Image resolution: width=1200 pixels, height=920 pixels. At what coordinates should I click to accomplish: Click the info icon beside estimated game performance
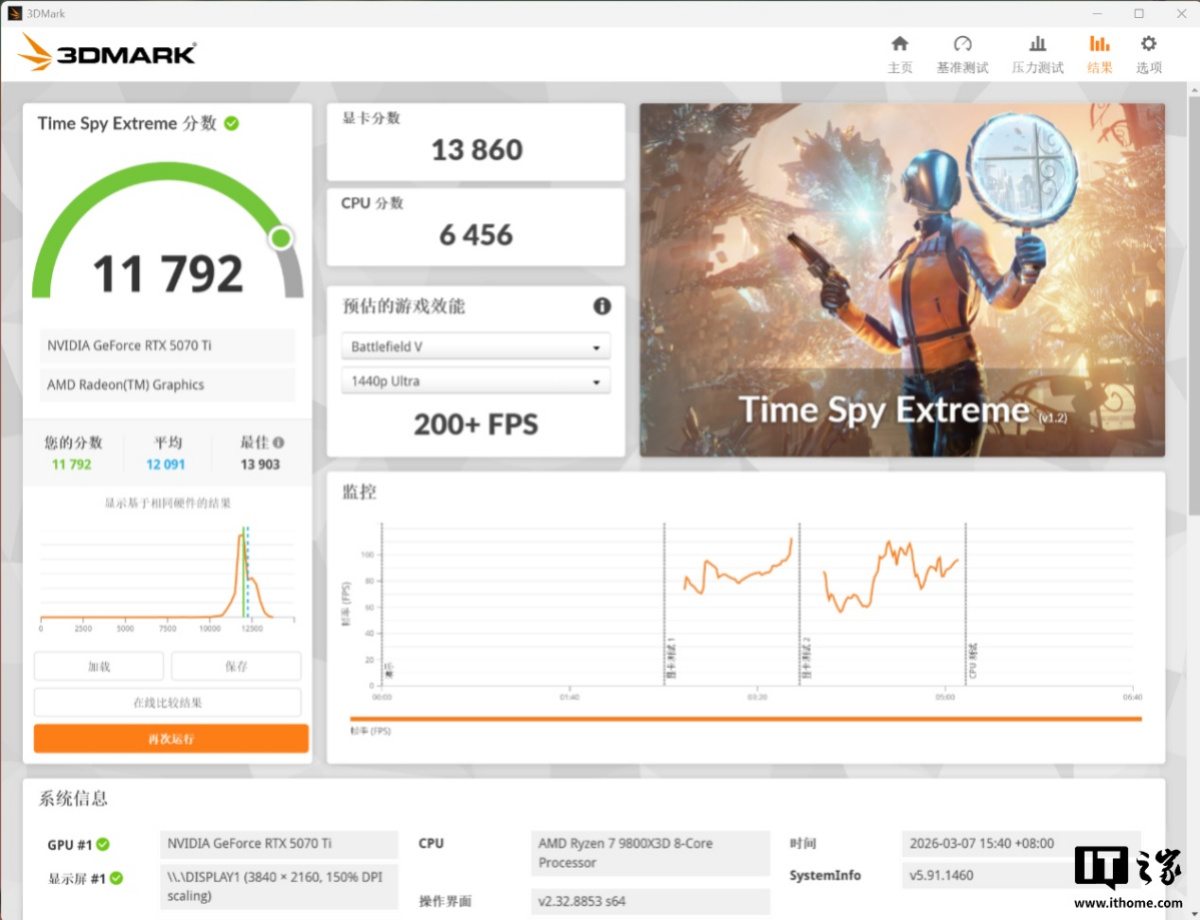[x=602, y=306]
